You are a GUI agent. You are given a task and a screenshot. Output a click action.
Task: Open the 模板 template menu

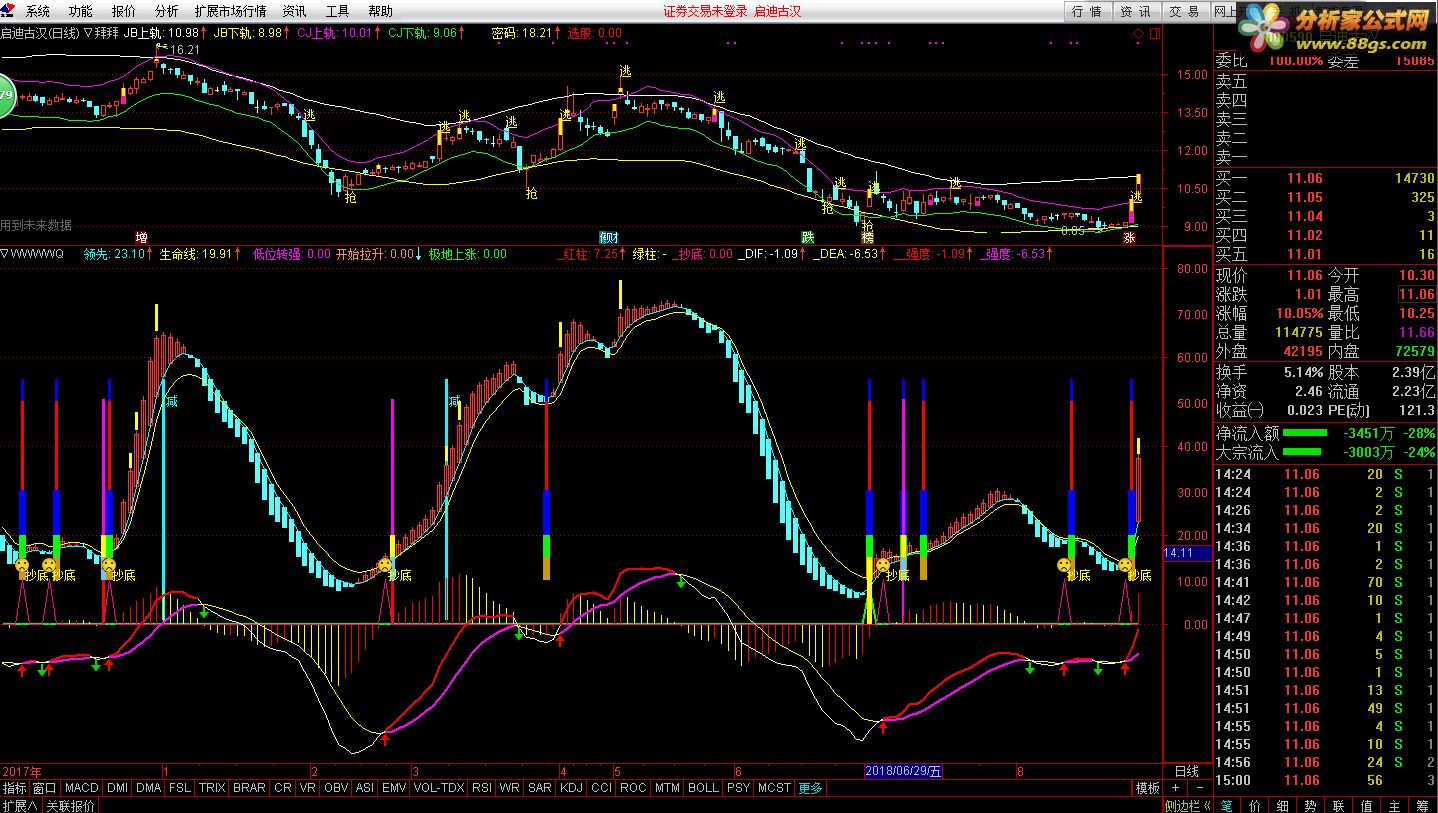click(1147, 788)
